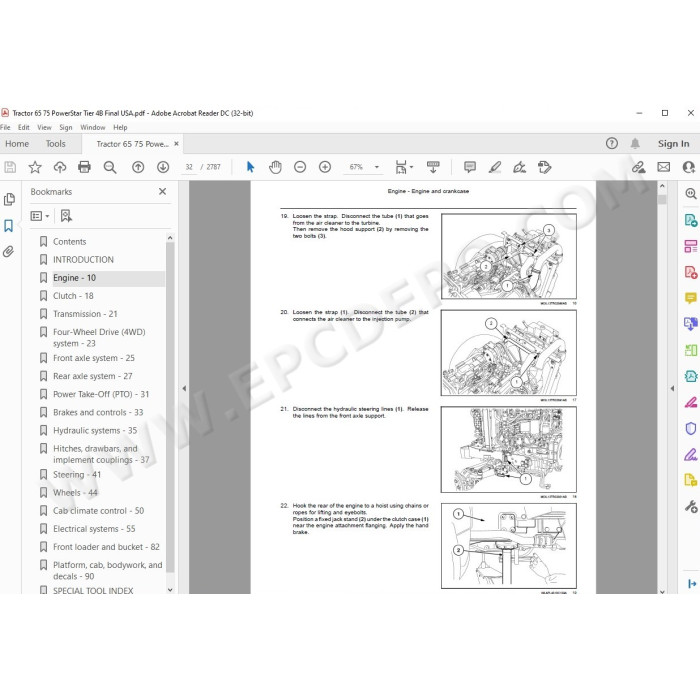This screenshot has height=700, width=700.
Task: Open the Protect shield tool
Action: pyautogui.click(x=691, y=429)
